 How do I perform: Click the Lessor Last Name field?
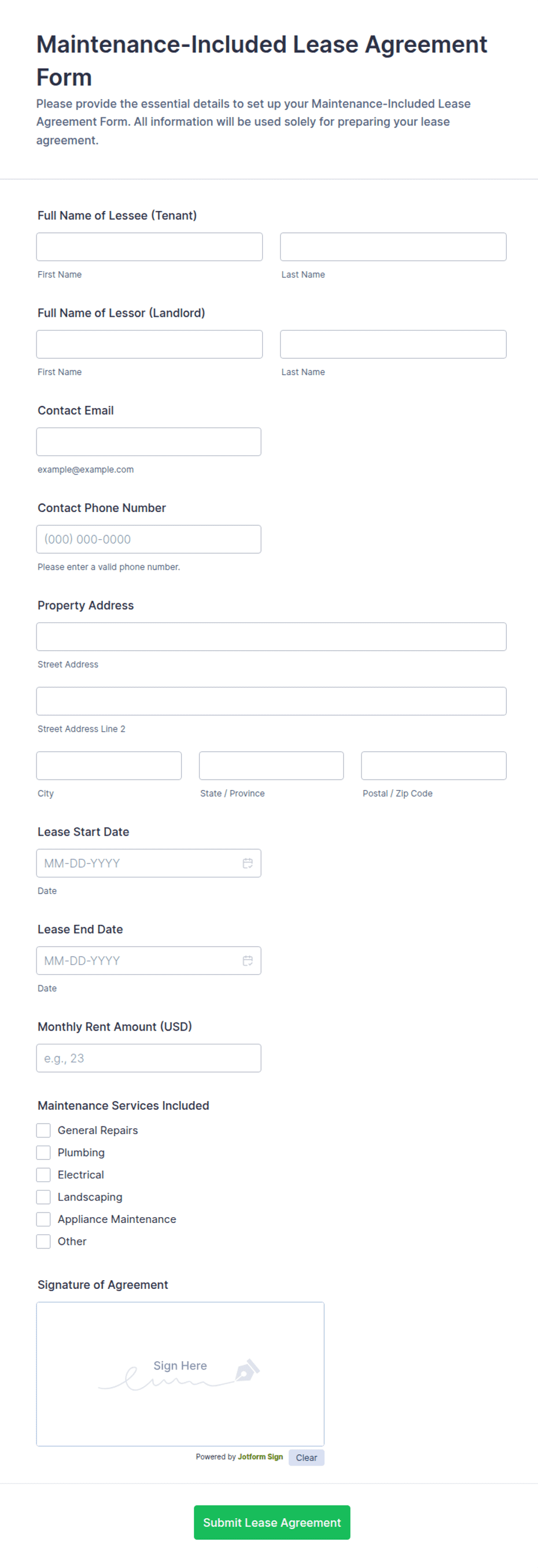(x=393, y=344)
